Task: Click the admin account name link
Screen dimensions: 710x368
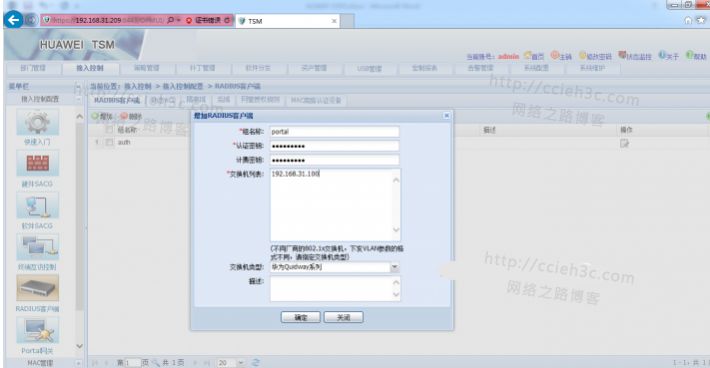Action: (x=509, y=56)
